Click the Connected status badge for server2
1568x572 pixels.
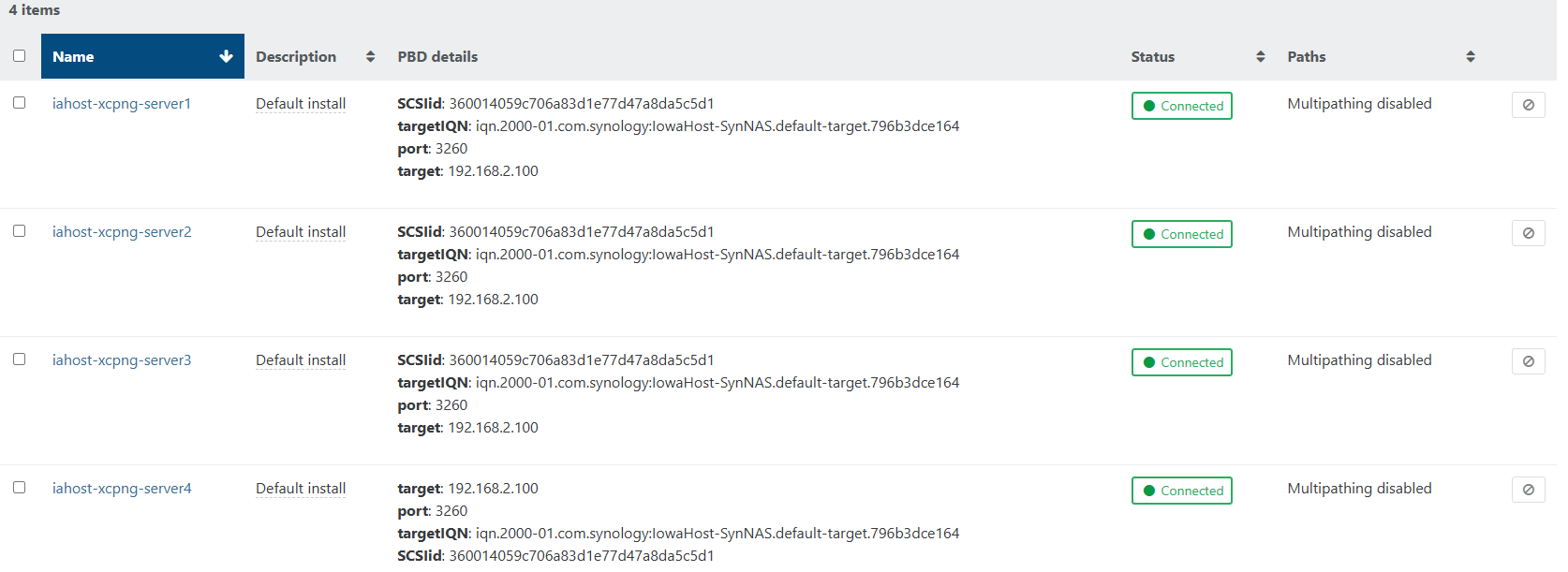pyautogui.click(x=1182, y=234)
